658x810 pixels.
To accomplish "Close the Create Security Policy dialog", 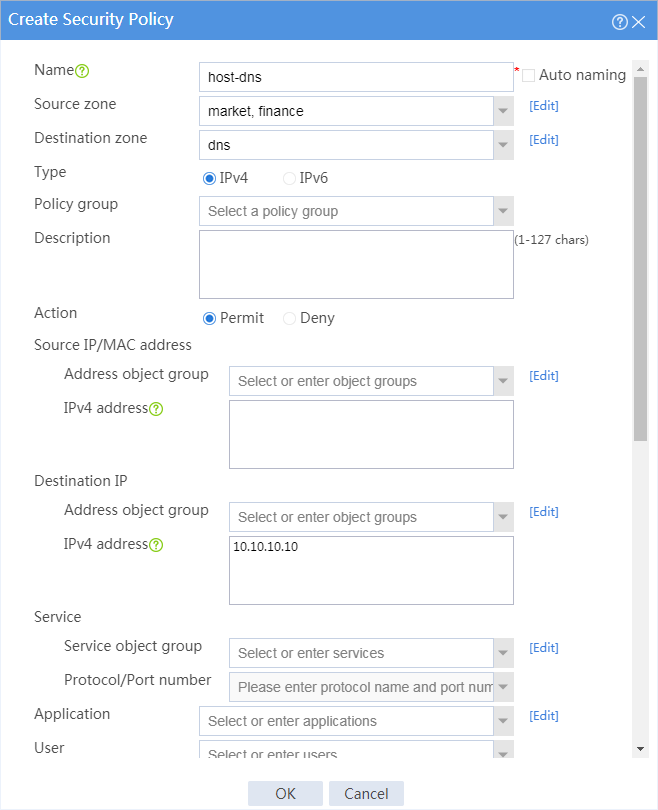I will pyautogui.click(x=638, y=22).
